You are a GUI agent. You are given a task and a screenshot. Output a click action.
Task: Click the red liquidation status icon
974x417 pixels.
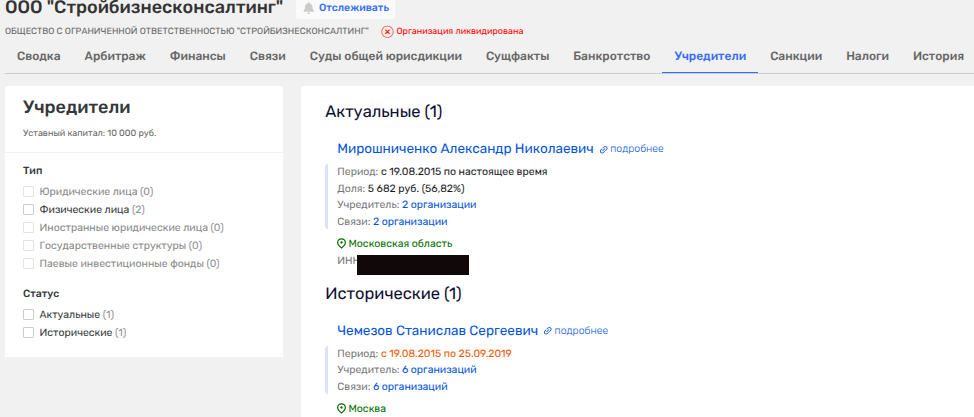coord(387,32)
